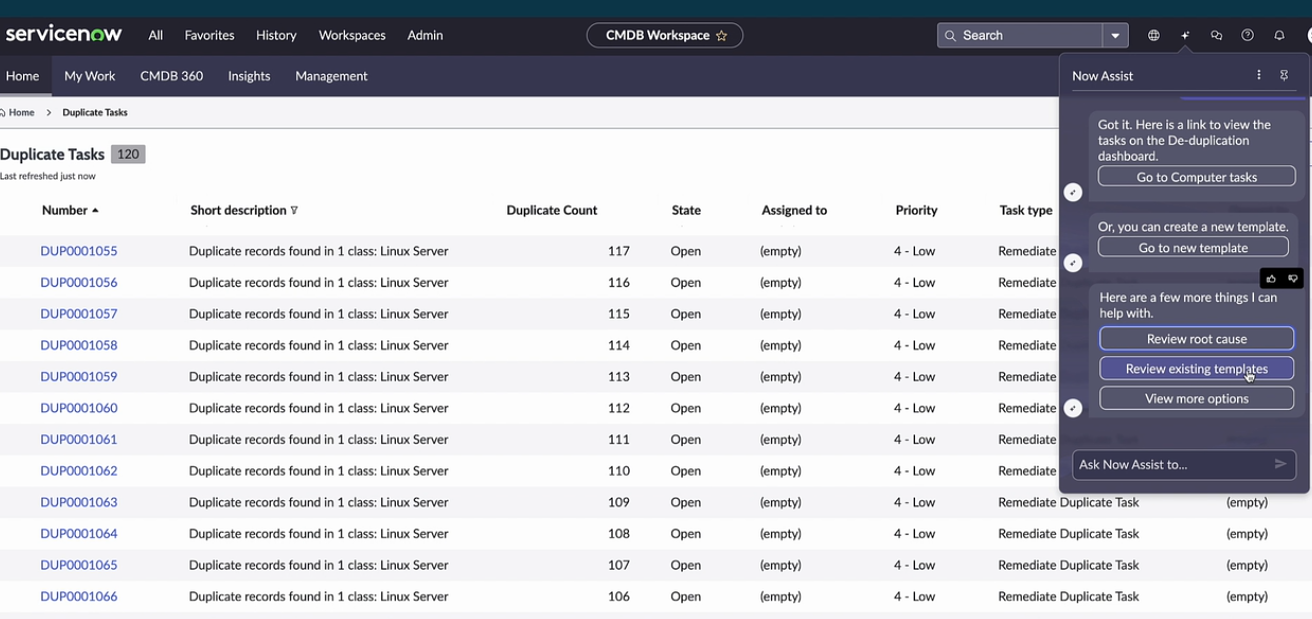1312x619 pixels.
Task: Open the chat conversations icon
Action: point(1216,35)
